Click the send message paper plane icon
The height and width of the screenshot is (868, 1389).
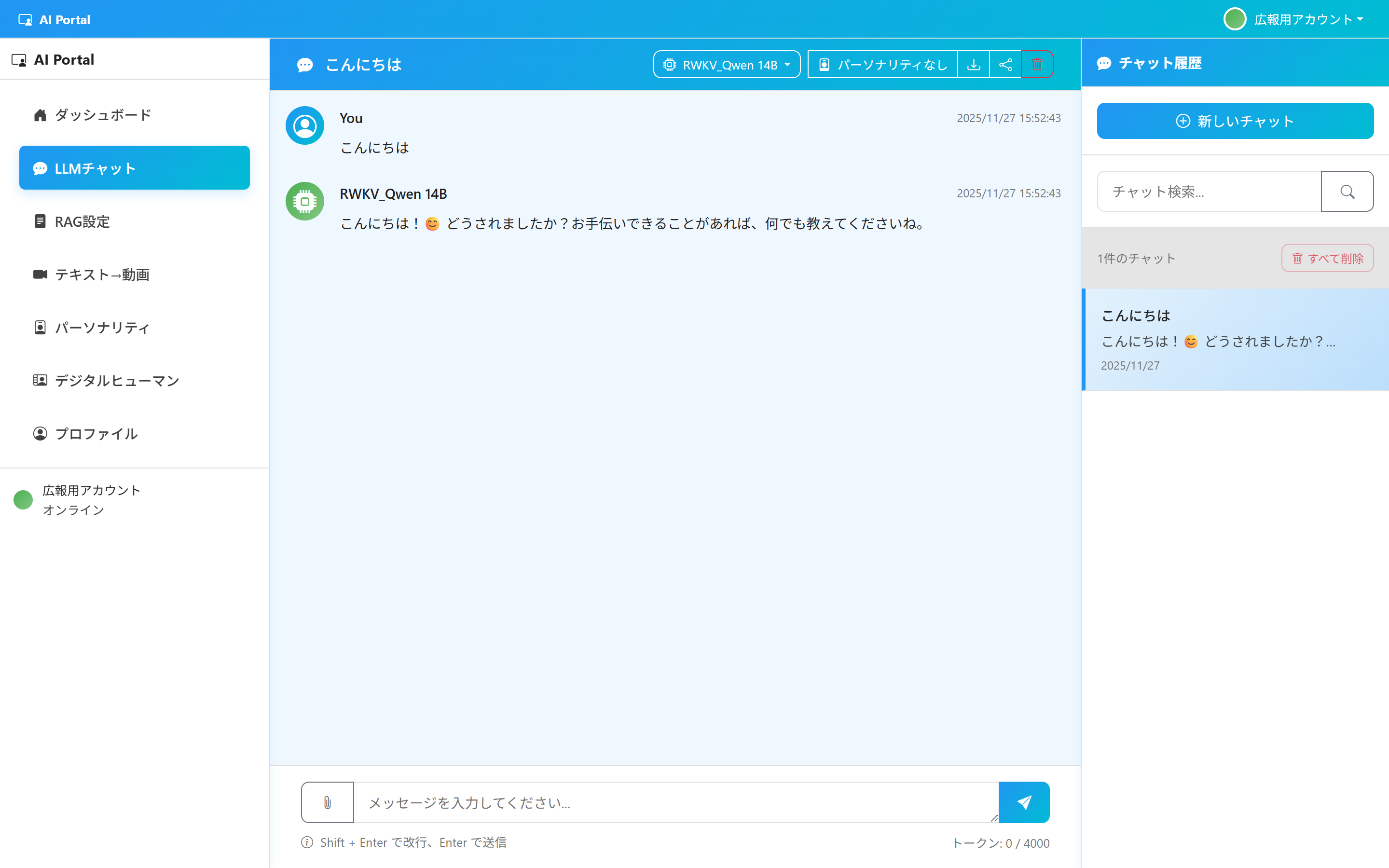tap(1024, 802)
